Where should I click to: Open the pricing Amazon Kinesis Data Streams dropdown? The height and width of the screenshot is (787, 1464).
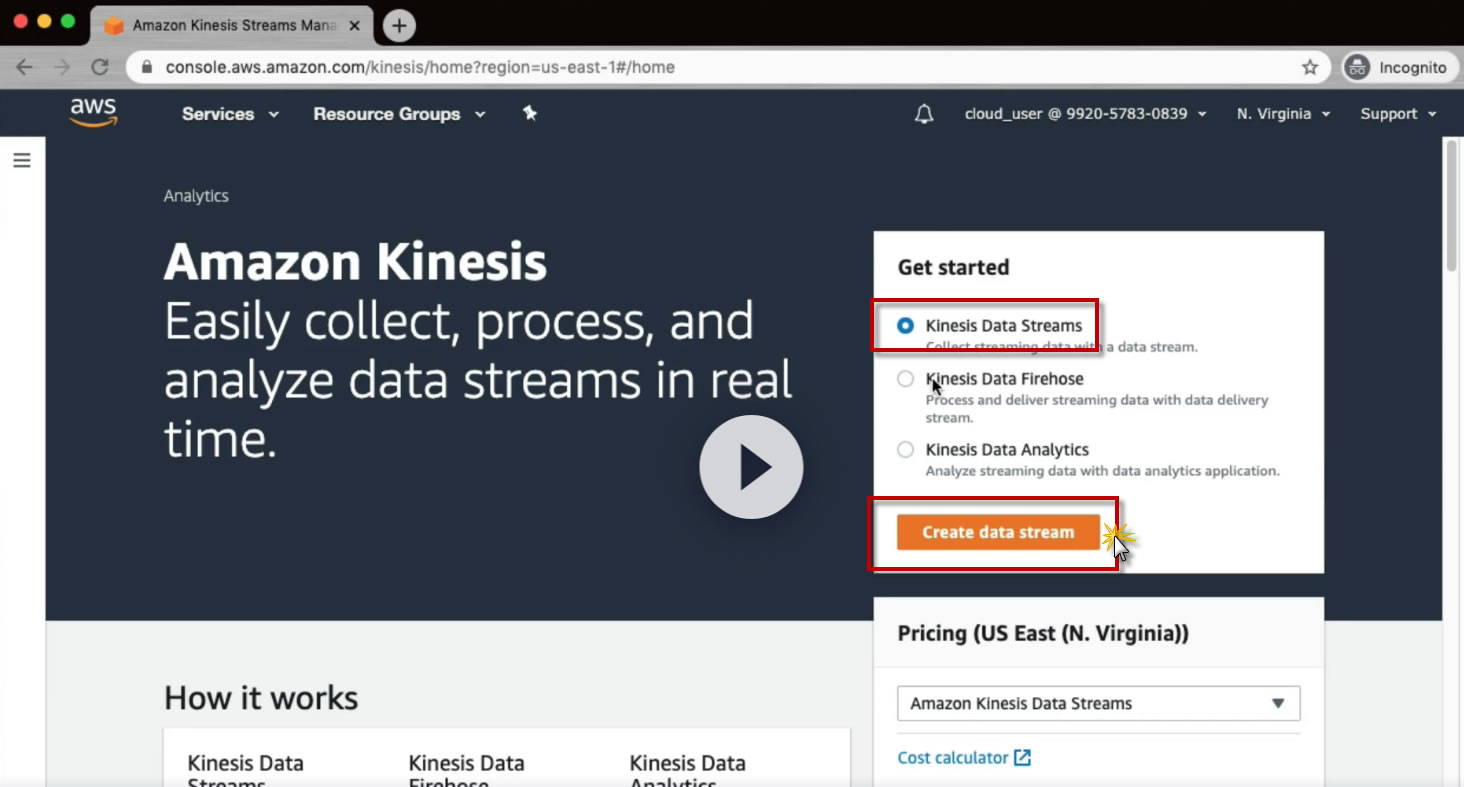[x=1098, y=703]
